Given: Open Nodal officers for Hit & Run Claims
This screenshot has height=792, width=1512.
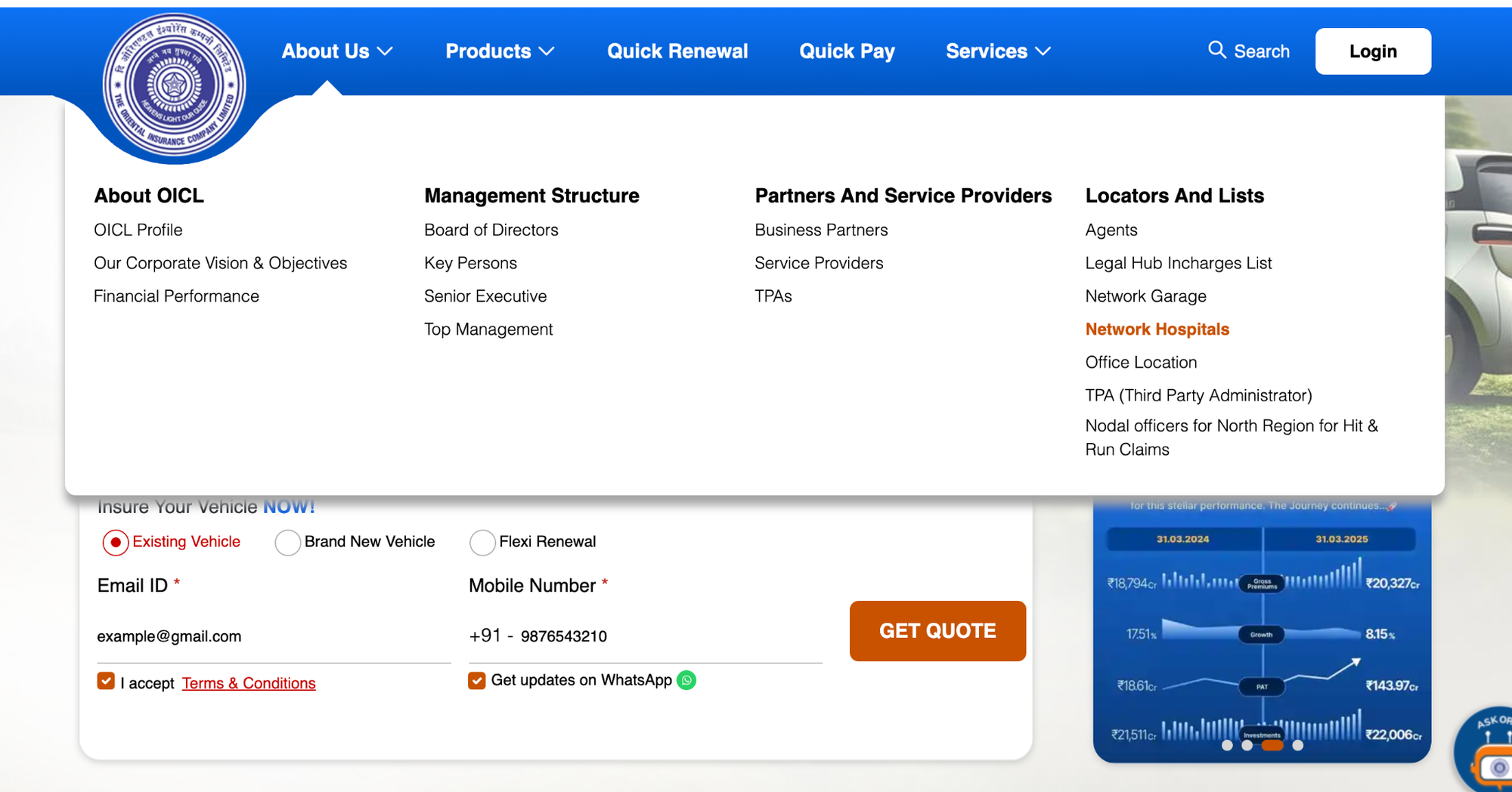Looking at the screenshot, I should (x=1232, y=438).
